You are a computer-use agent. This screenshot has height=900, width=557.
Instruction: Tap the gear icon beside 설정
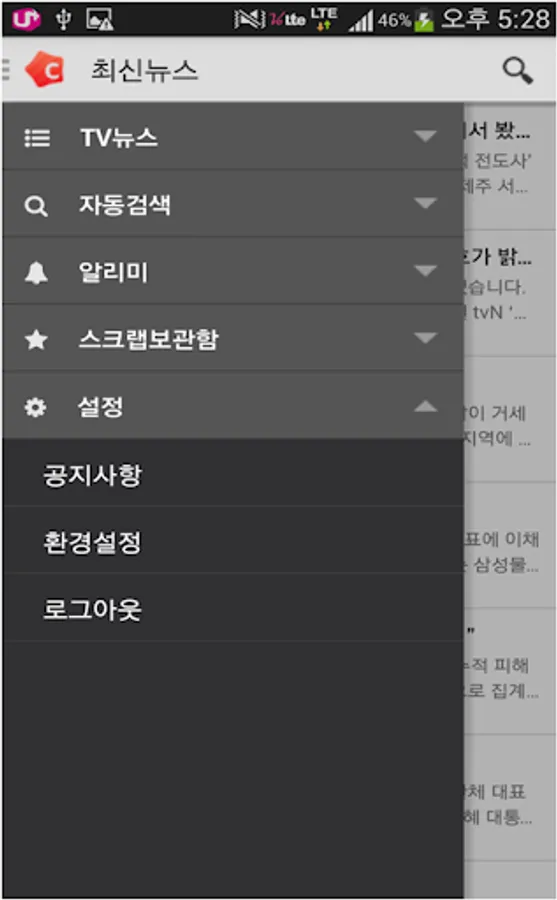(36, 407)
